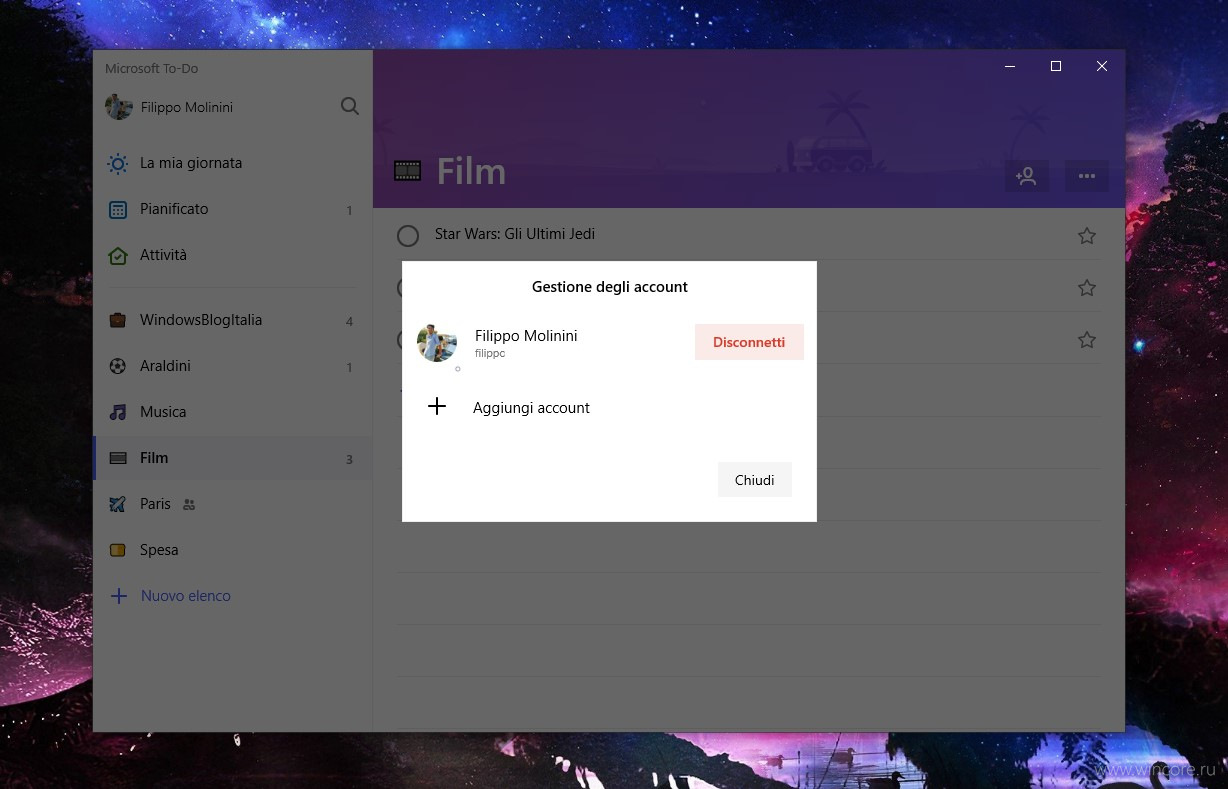Click the Film count badge 3

349,460
